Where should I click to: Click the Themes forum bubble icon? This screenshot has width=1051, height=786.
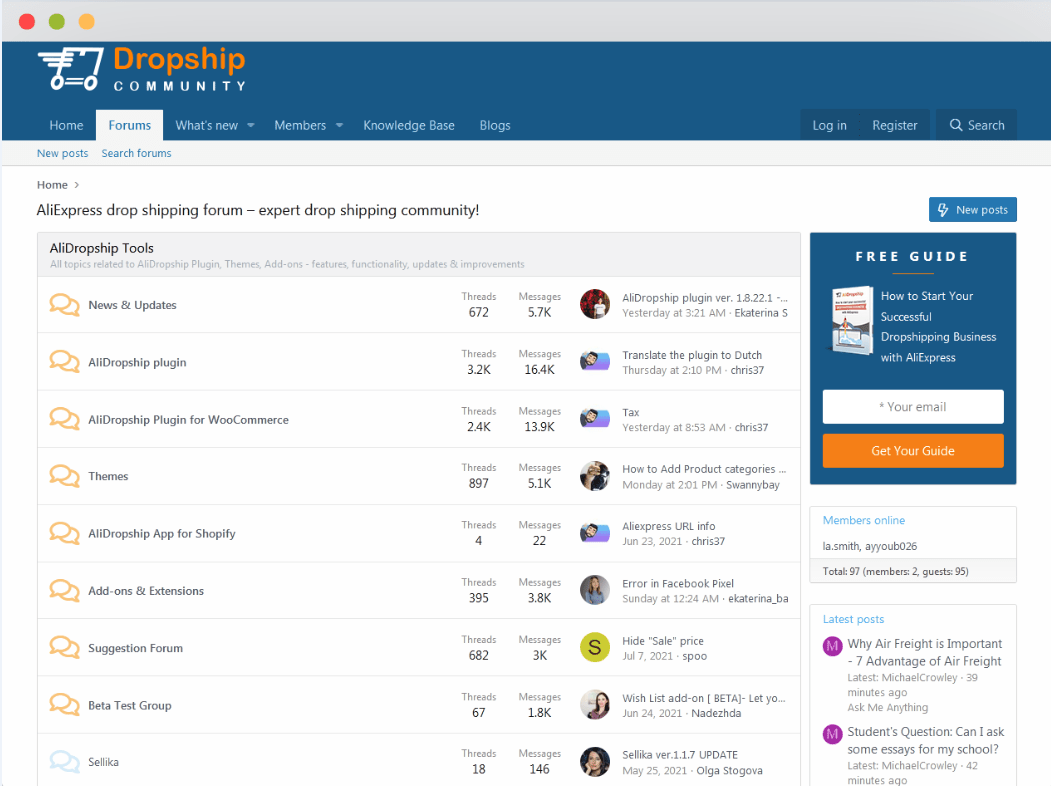point(64,476)
